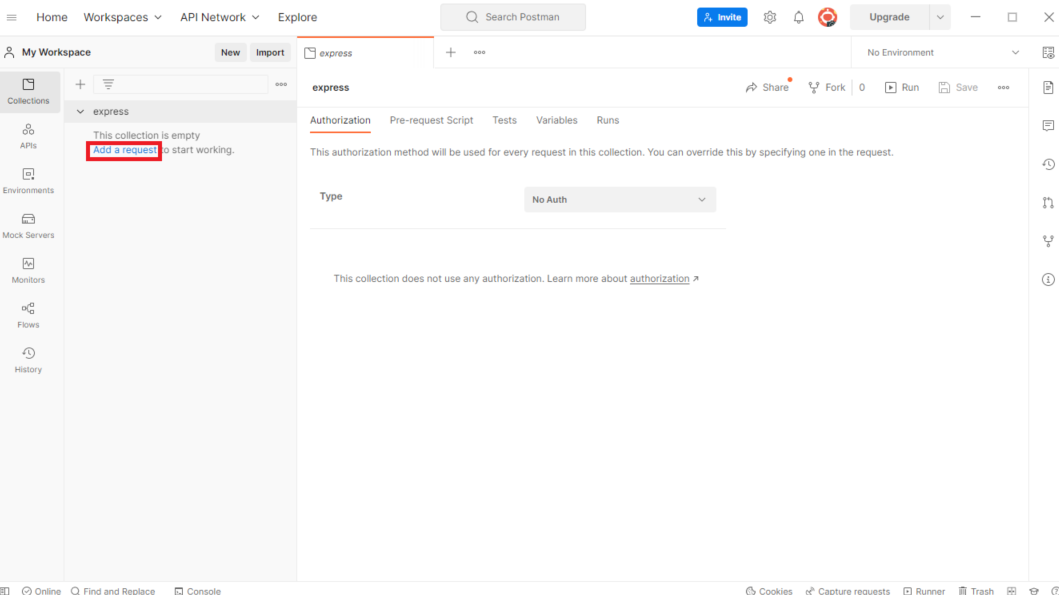The image size is (1059, 595).
Task: Open Console in status bar
Action: coord(197,590)
